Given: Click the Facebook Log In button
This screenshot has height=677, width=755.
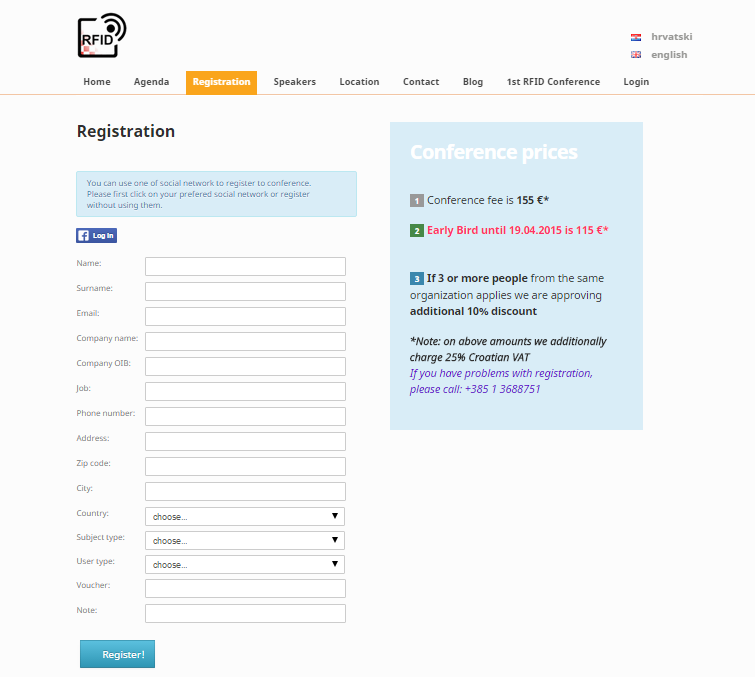Looking at the screenshot, I should (x=96, y=235).
